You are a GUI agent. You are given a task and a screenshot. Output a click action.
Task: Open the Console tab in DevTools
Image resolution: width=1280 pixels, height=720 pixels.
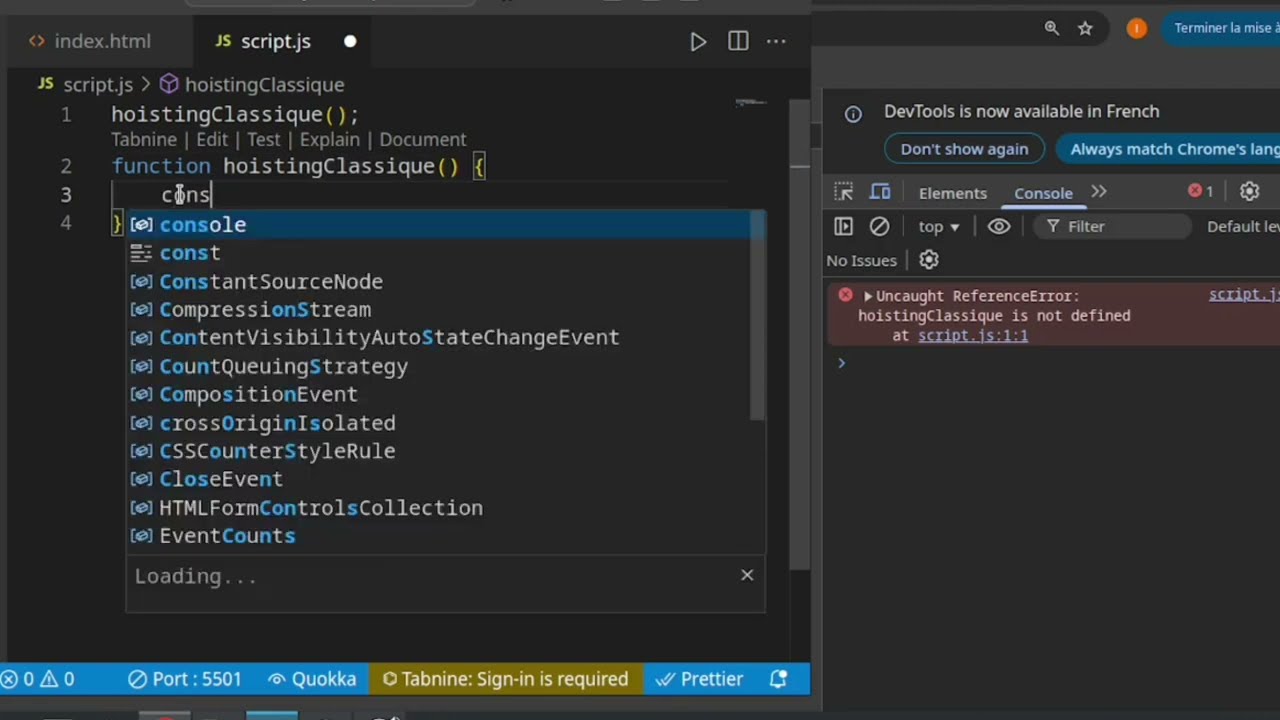coord(1043,193)
